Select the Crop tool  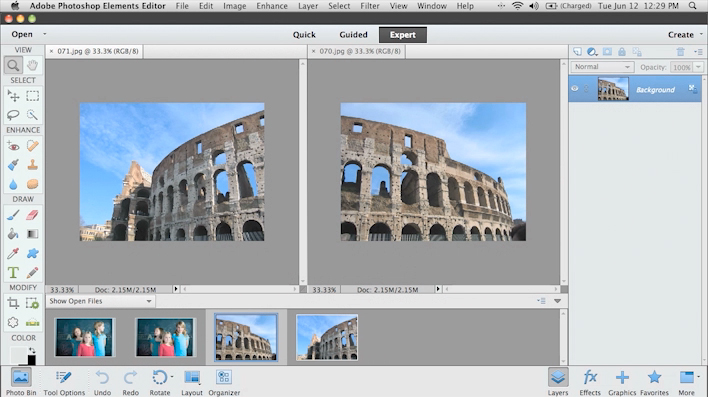pyautogui.click(x=13, y=303)
